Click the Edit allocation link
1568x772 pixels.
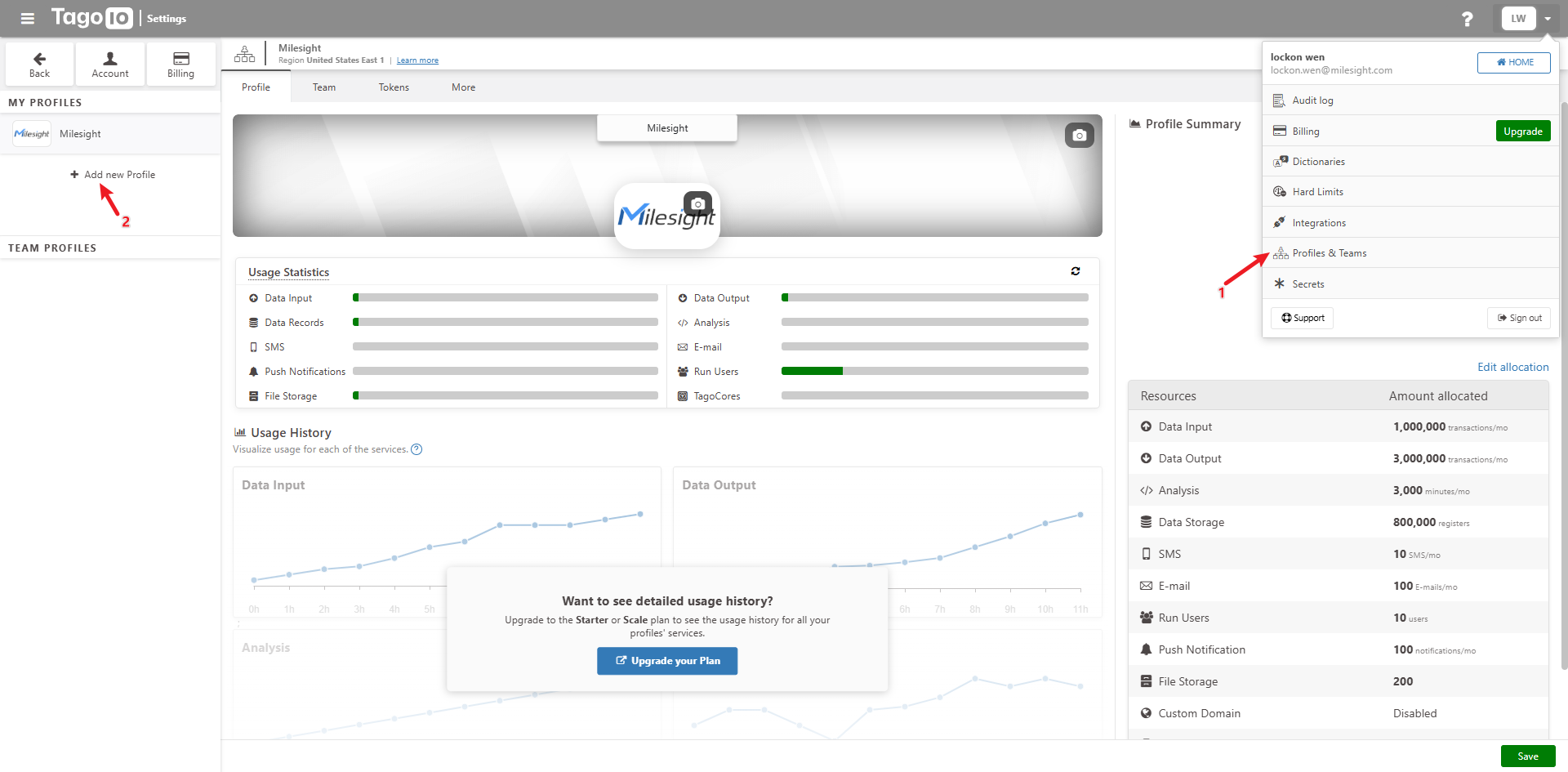click(x=1512, y=367)
